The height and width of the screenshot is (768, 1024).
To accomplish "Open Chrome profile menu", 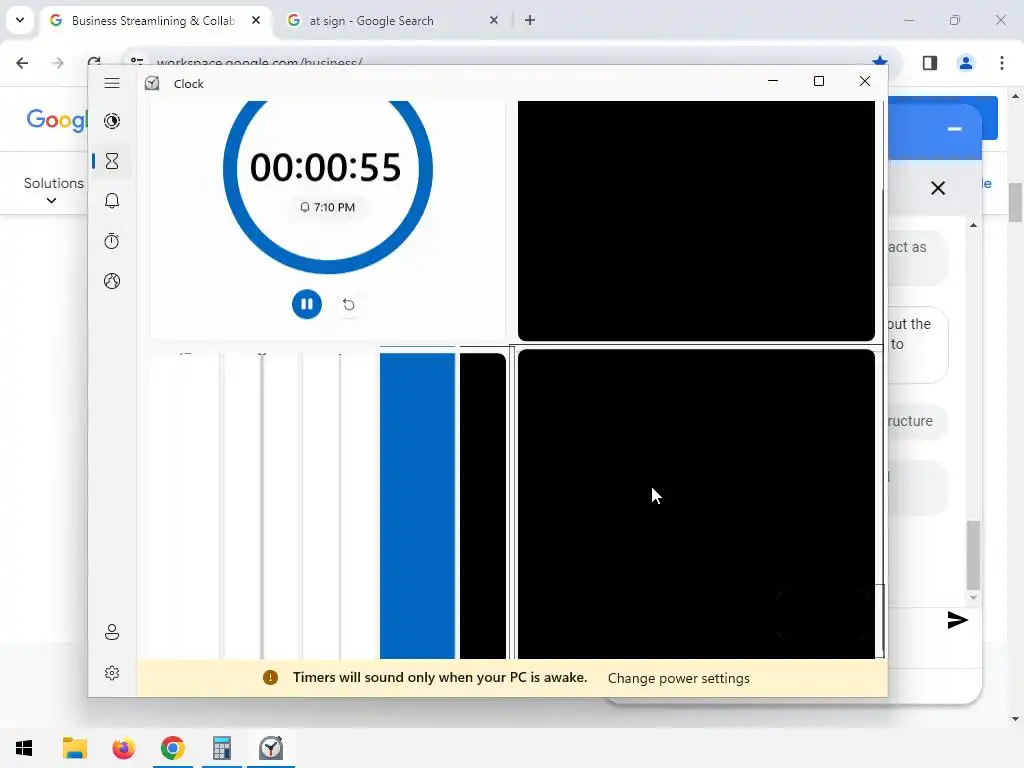I will coord(966,63).
